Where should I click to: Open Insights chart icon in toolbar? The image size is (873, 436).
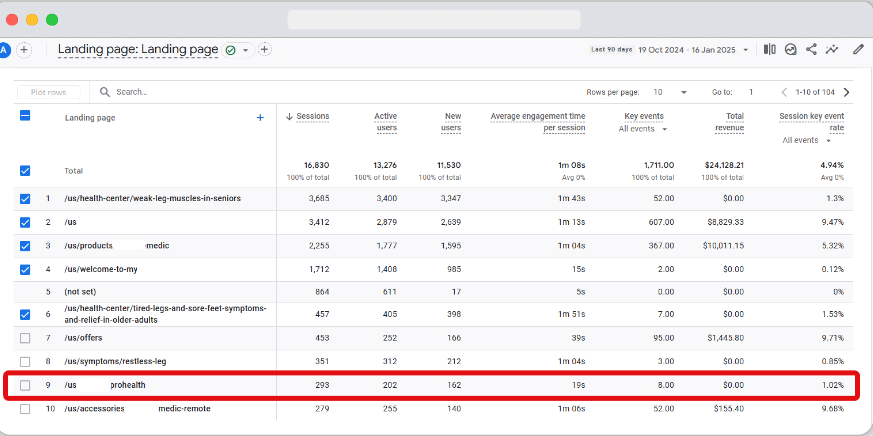(791, 50)
